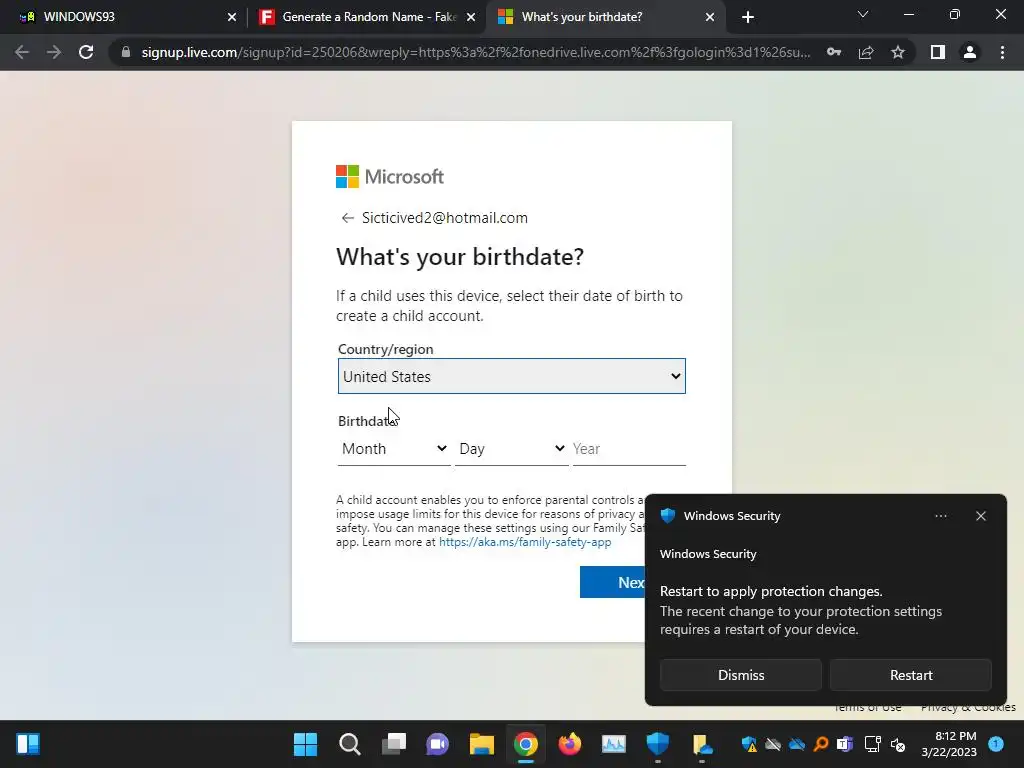This screenshot has height=768, width=1024.
Task: Open the Day dropdown
Action: click(511, 449)
